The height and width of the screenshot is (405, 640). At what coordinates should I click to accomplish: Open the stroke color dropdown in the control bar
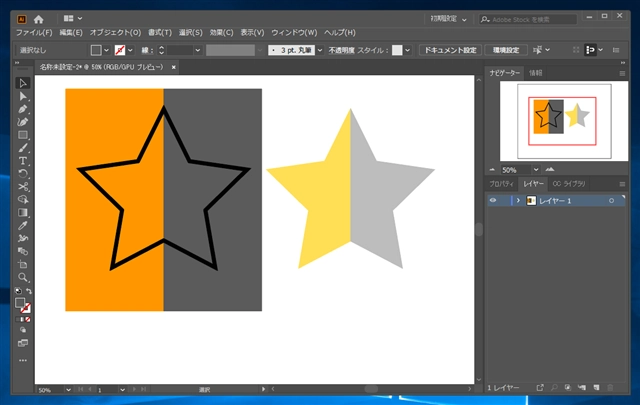(130, 50)
